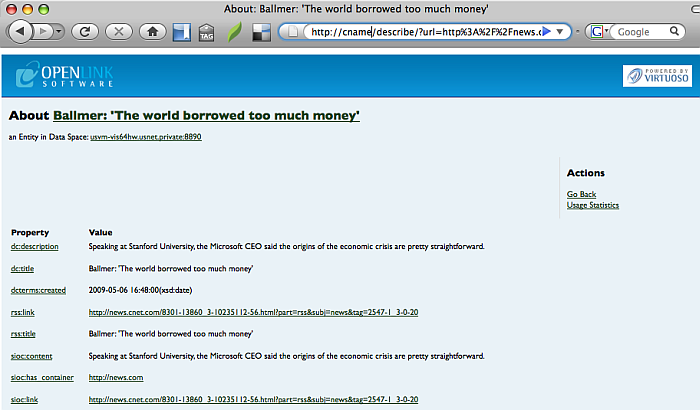Screen dimensions: 700x410
Task: Close the window with the red button
Action: point(12,9)
